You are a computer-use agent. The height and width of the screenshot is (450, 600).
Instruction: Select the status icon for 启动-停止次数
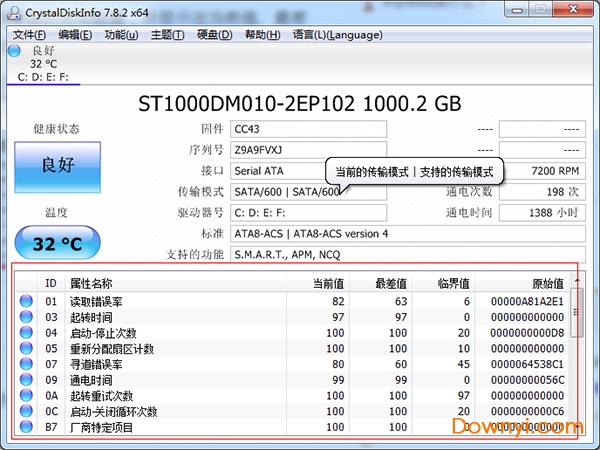26,333
